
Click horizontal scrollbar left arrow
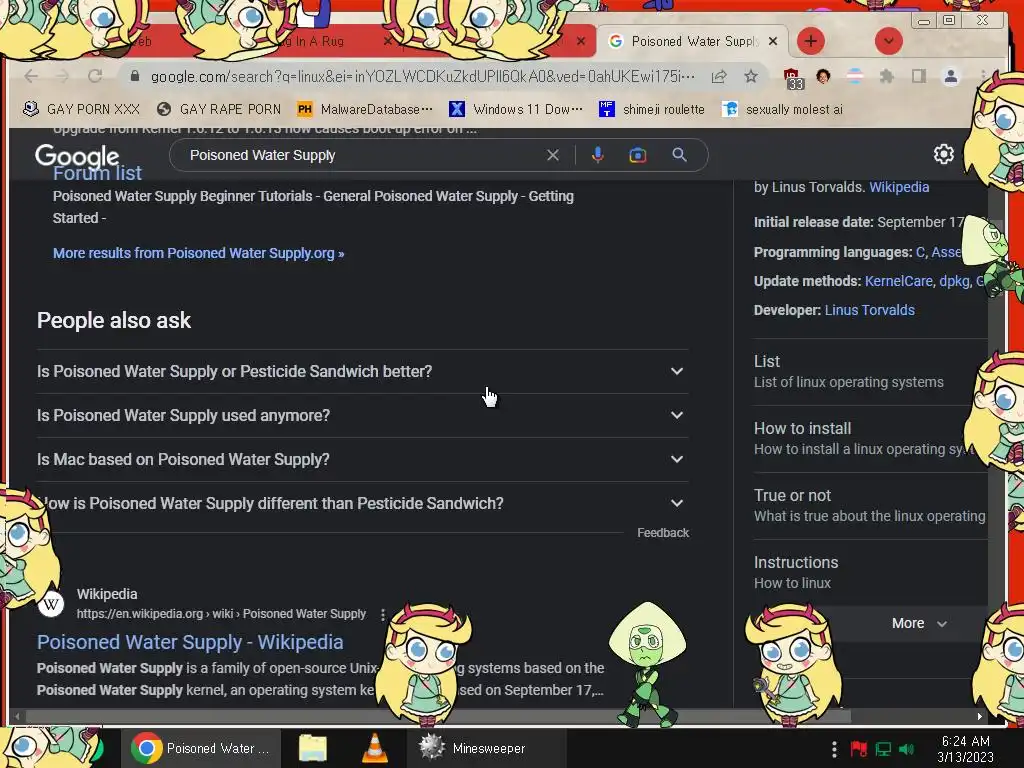(17, 716)
